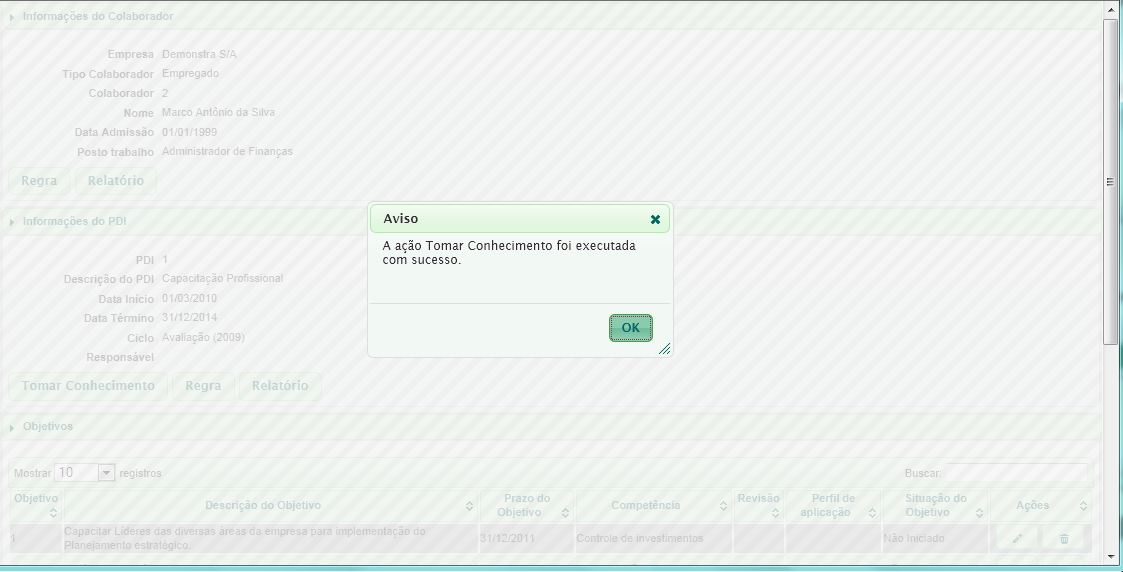Select 'Demonstra S/A' company value
Image resolution: width=1123 pixels, height=572 pixels.
point(199,54)
